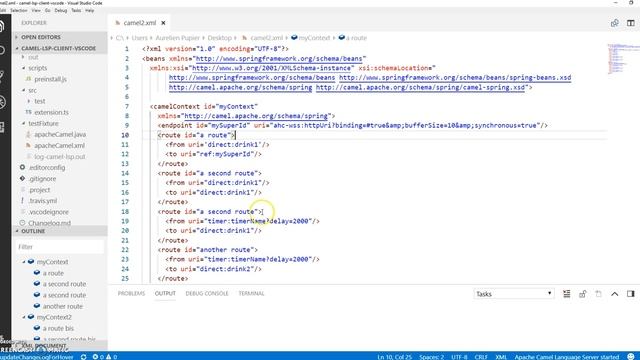Viewport: 640px width, 360px height.
Task: Open the Tasks output channel dropdown
Action: 514,294
